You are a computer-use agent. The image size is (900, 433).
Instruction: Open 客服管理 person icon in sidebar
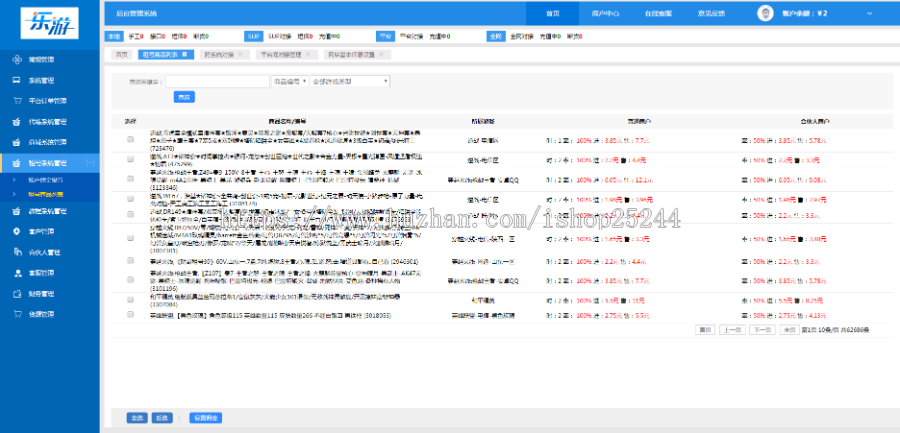pyautogui.click(x=17, y=273)
